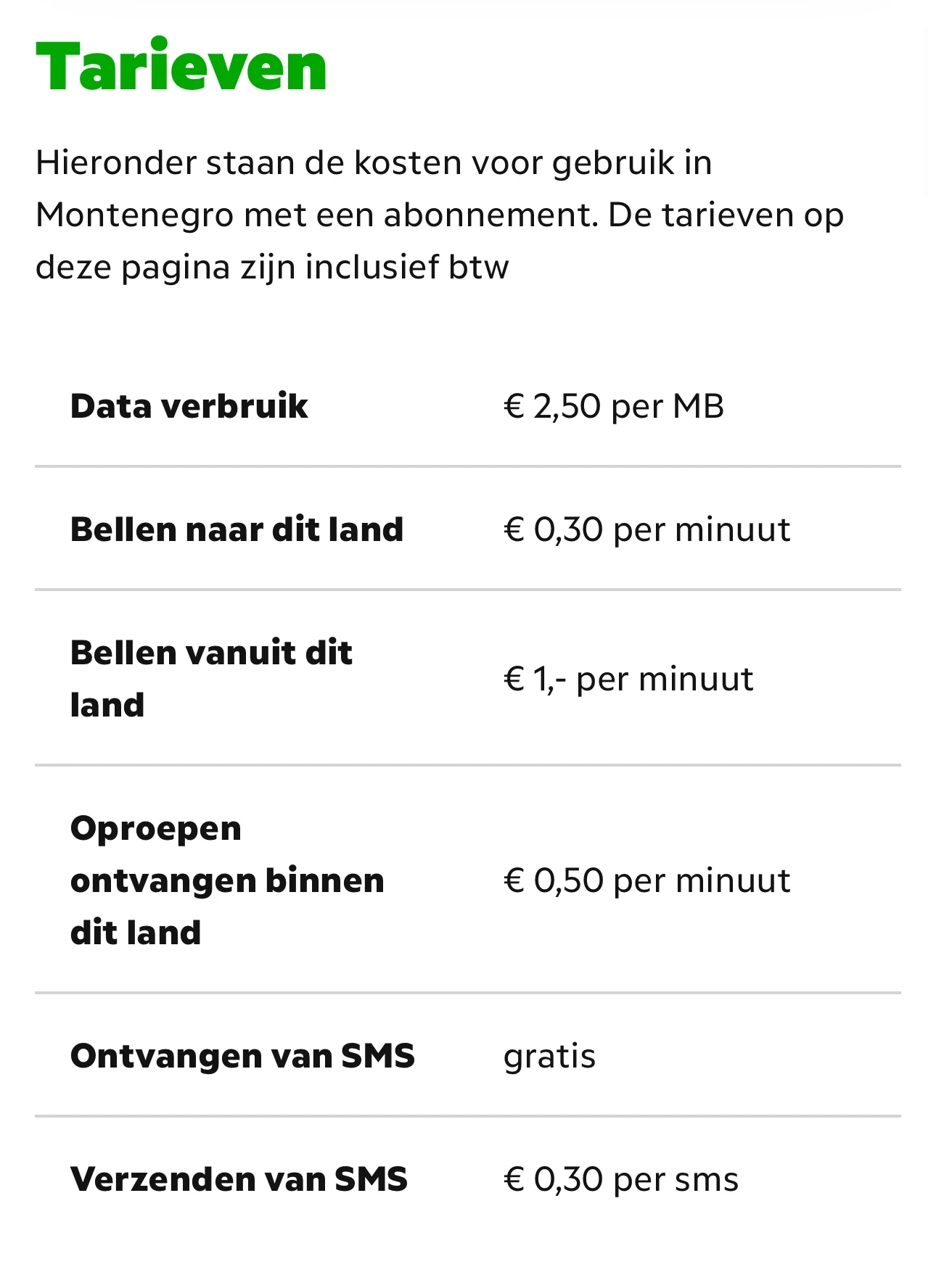Select Bellen naar dit land label
Image resolution: width=936 pixels, height=1288 pixels.
[237, 529]
